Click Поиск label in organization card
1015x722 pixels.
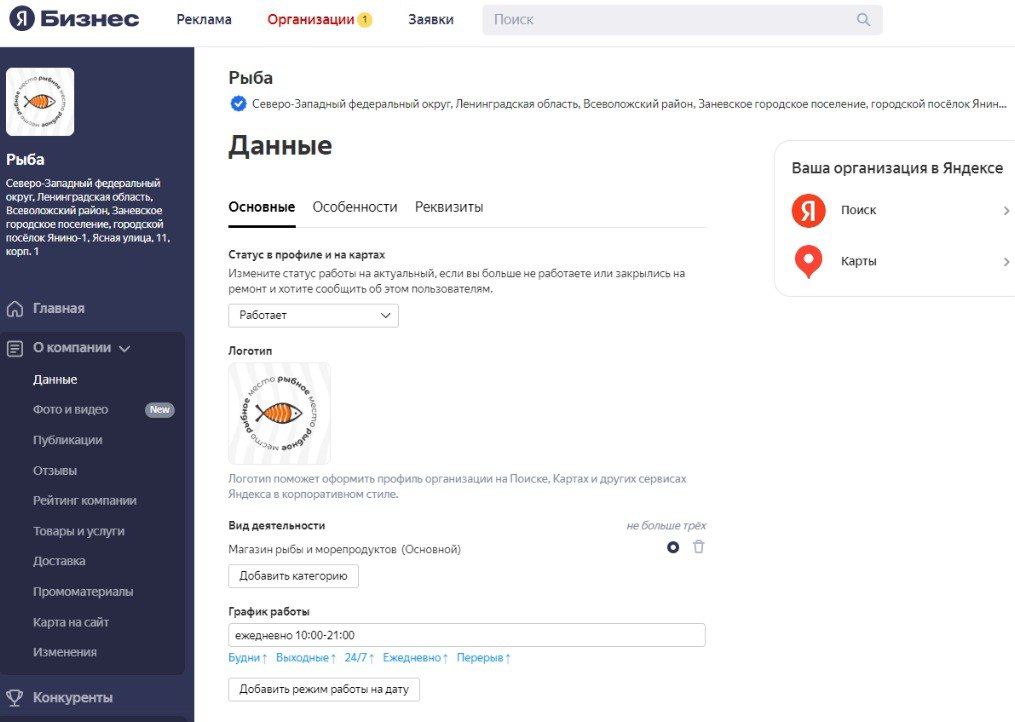pyautogui.click(x=858, y=210)
